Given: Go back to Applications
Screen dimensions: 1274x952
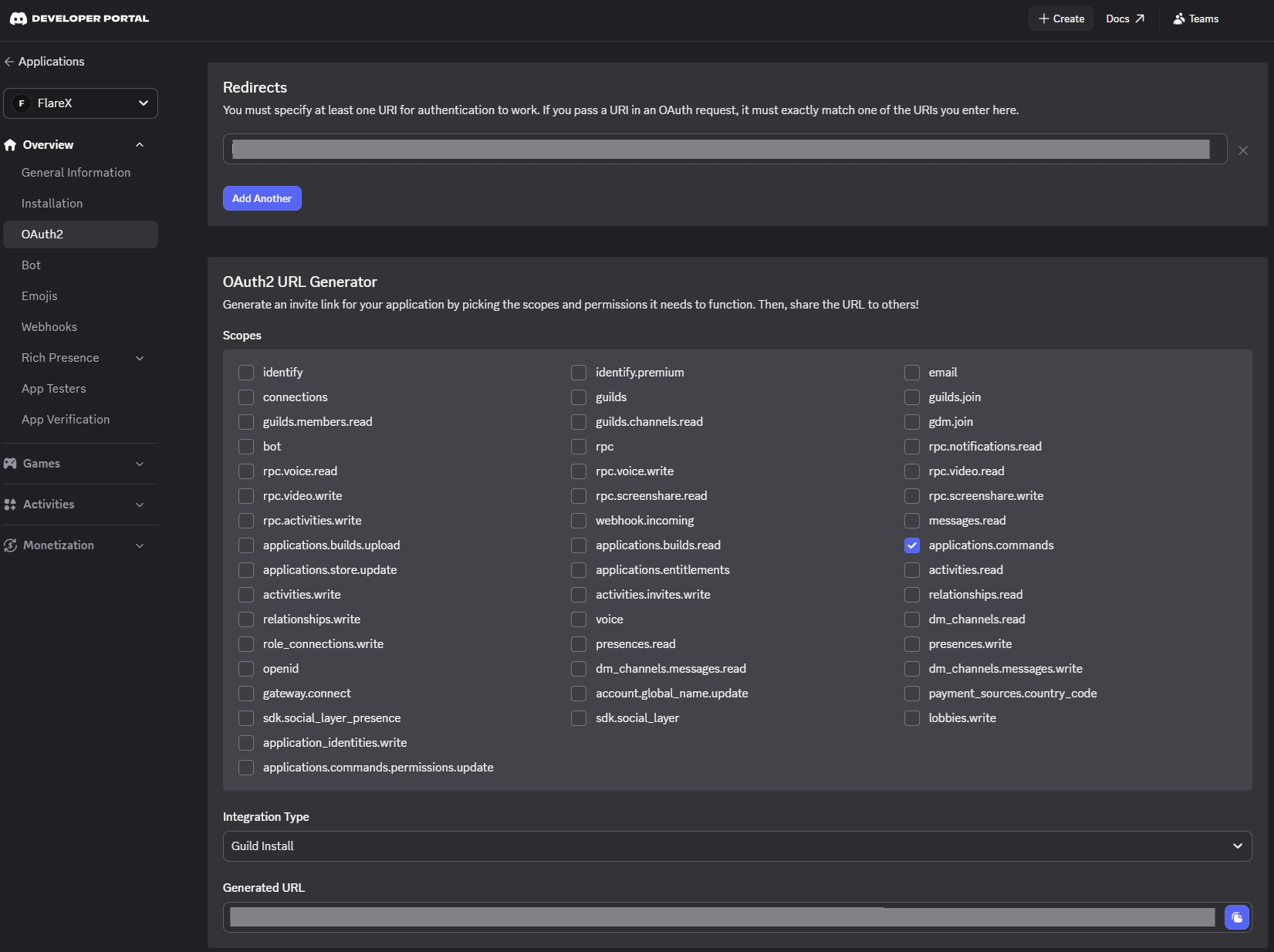Looking at the screenshot, I should 44,62.
